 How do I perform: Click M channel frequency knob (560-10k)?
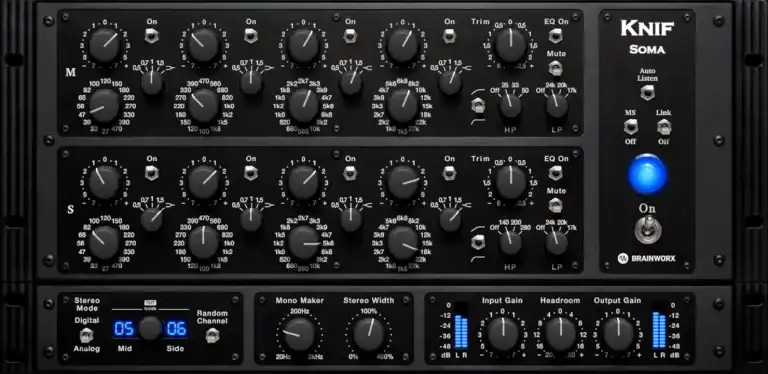coord(303,105)
